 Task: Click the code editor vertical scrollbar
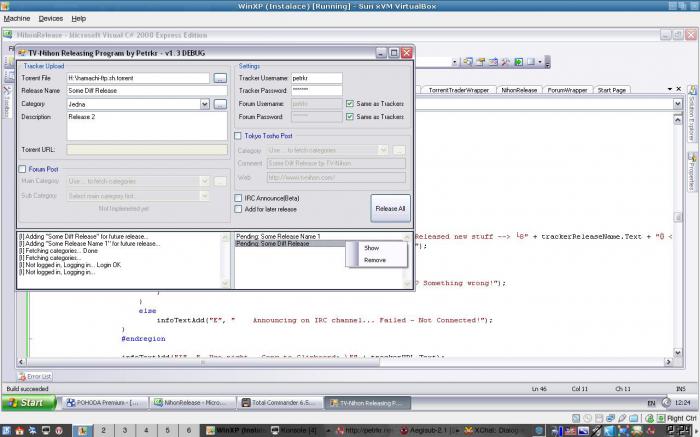[x=678, y=236]
